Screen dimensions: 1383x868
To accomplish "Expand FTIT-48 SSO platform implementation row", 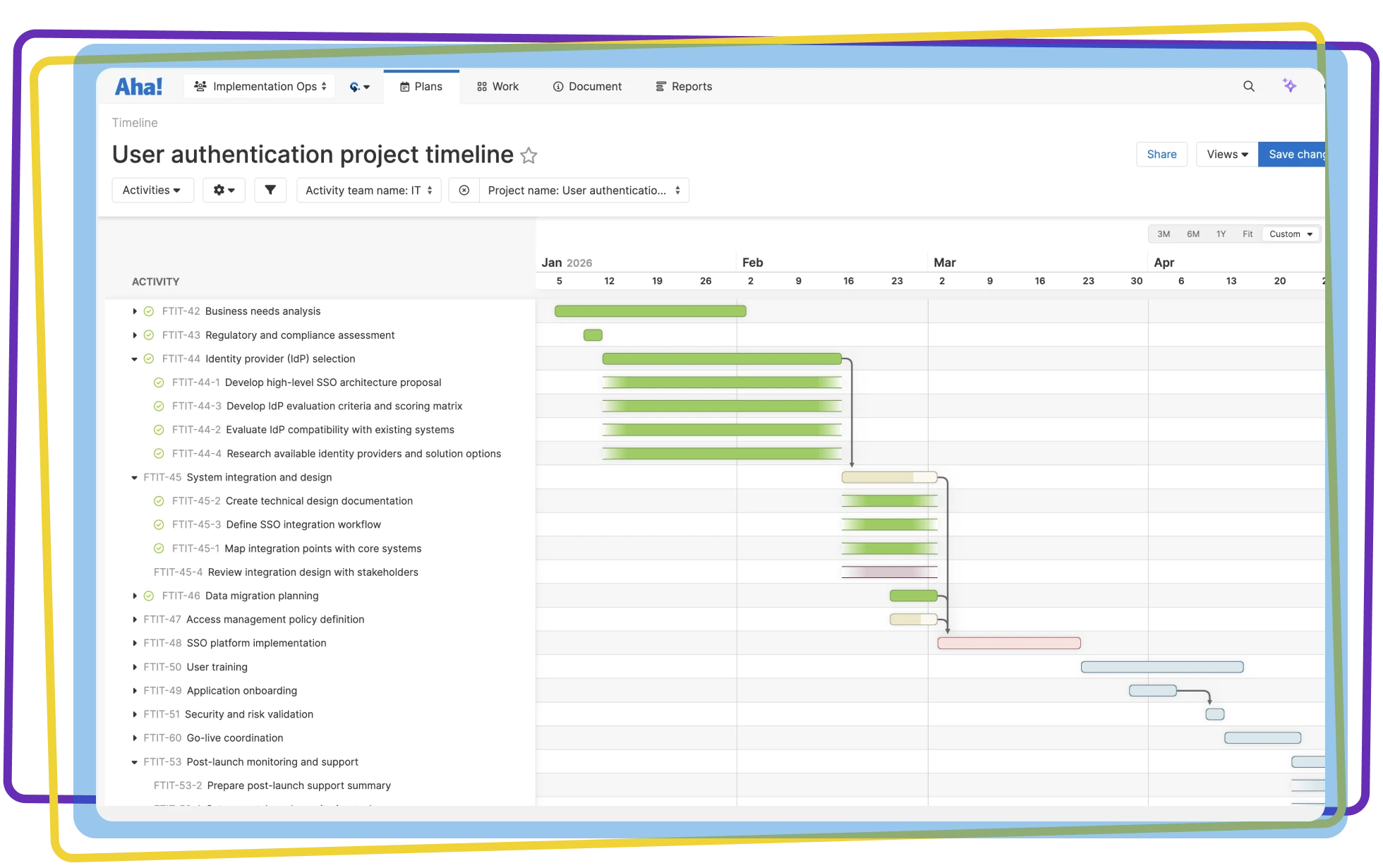I will click(x=134, y=643).
